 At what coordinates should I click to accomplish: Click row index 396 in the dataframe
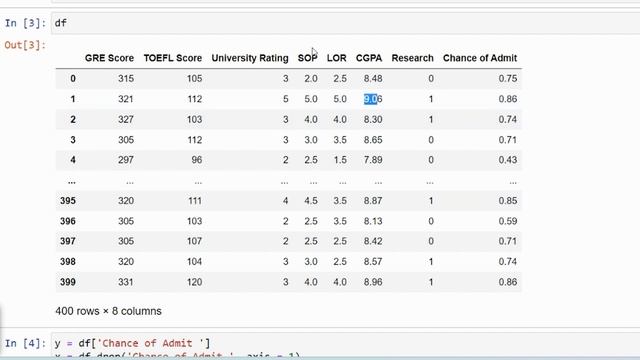click(68, 221)
